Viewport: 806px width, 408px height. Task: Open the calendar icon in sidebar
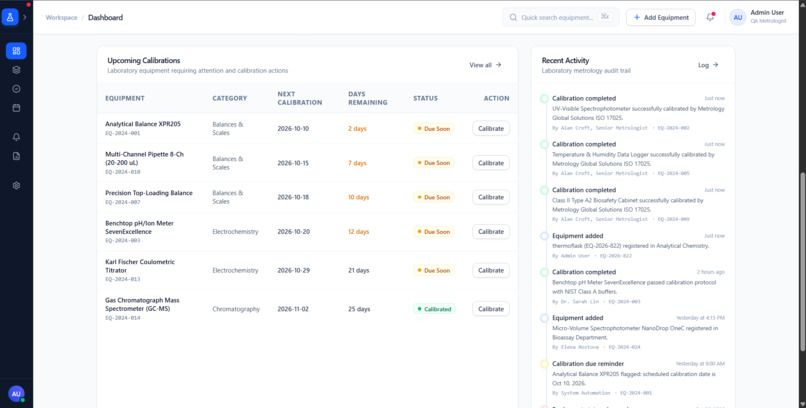16,108
